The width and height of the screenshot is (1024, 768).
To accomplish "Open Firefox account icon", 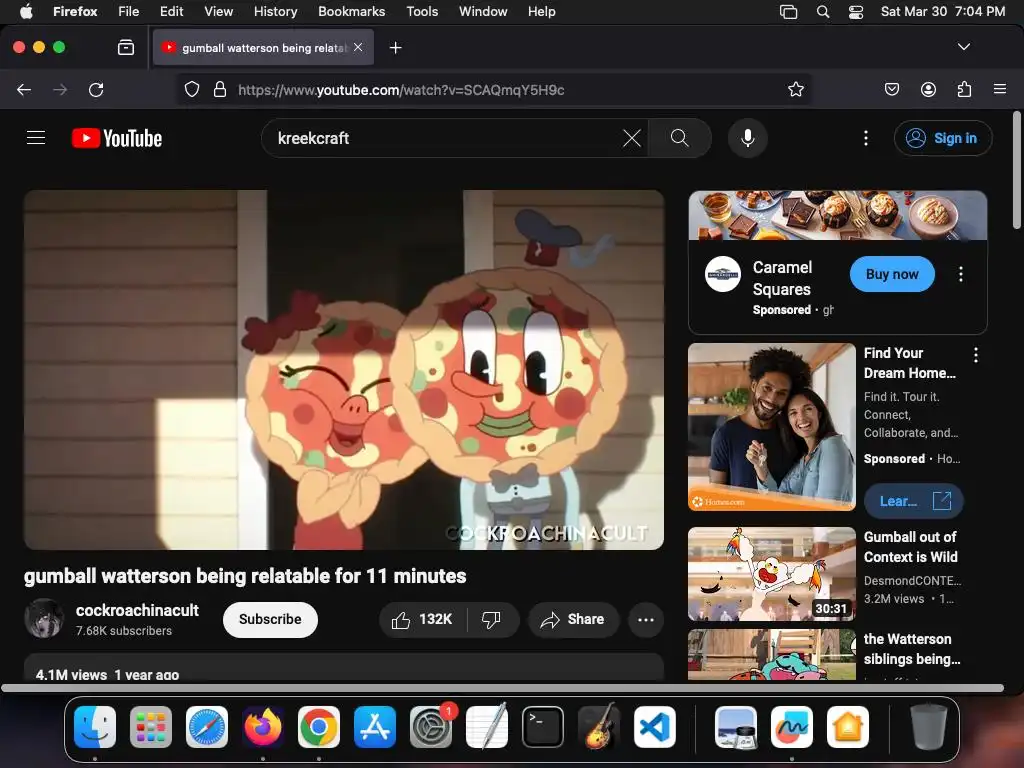I will point(928,89).
